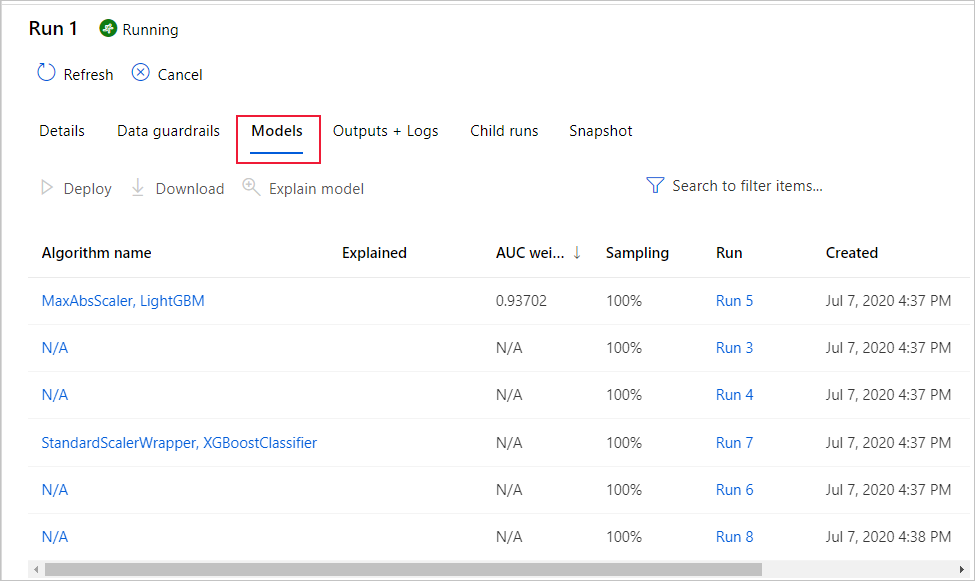Click the filter funnel icon
The image size is (975, 581).
tap(655, 185)
